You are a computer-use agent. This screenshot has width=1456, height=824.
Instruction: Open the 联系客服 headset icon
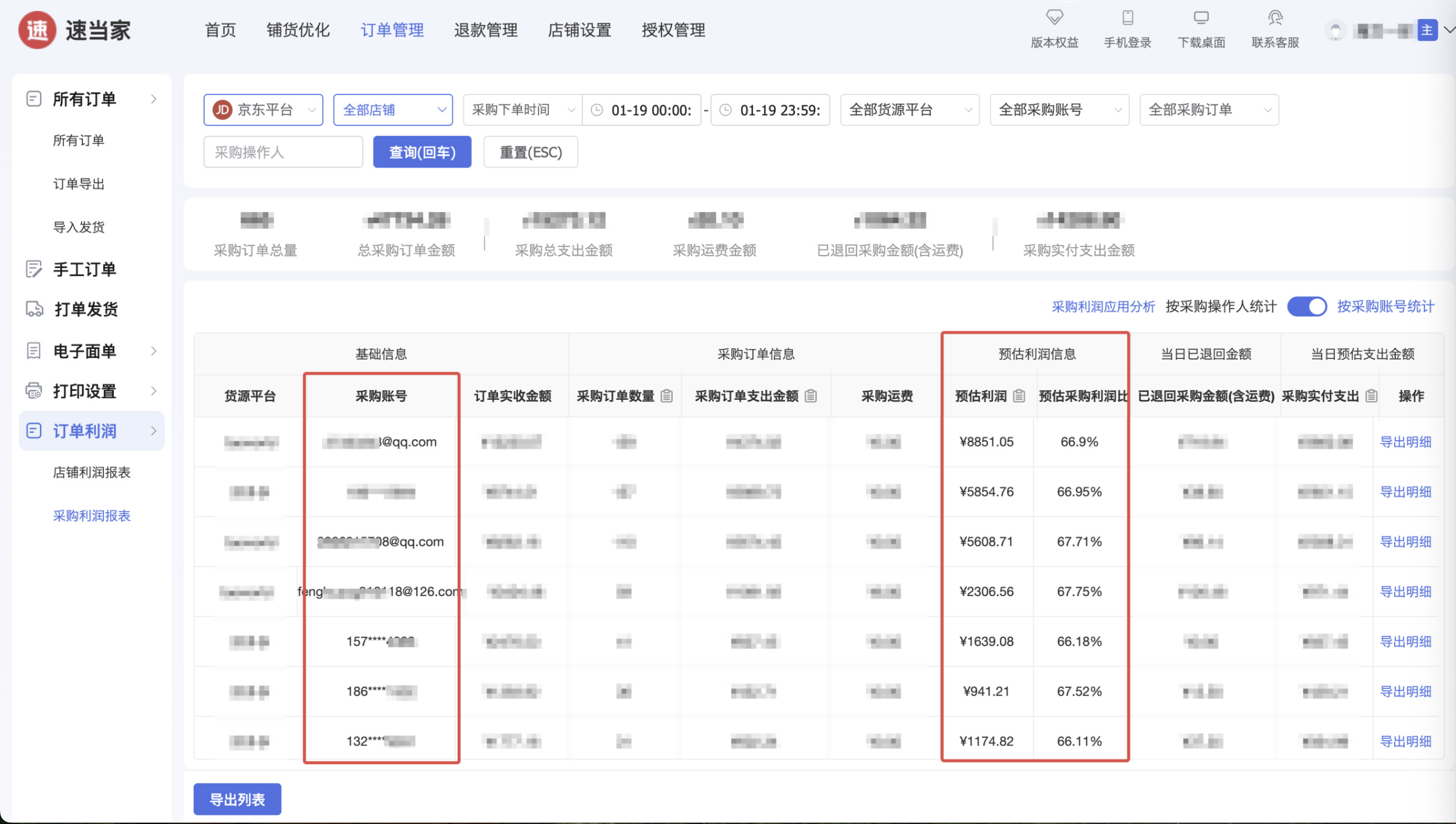[x=1275, y=18]
